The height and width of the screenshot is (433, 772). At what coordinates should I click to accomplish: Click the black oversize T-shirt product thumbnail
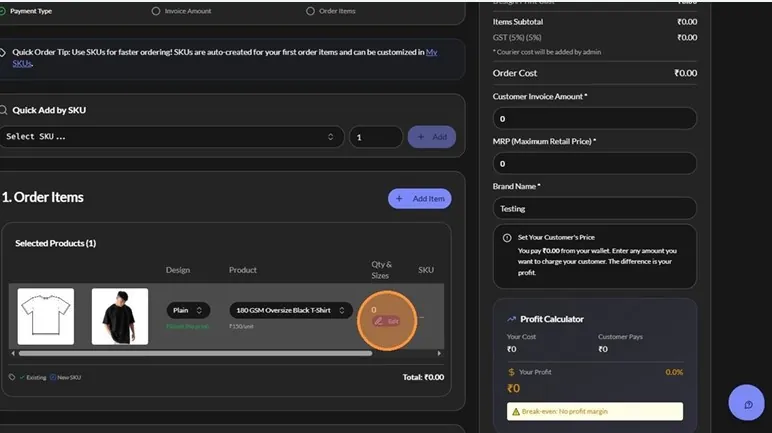pyautogui.click(x=120, y=316)
